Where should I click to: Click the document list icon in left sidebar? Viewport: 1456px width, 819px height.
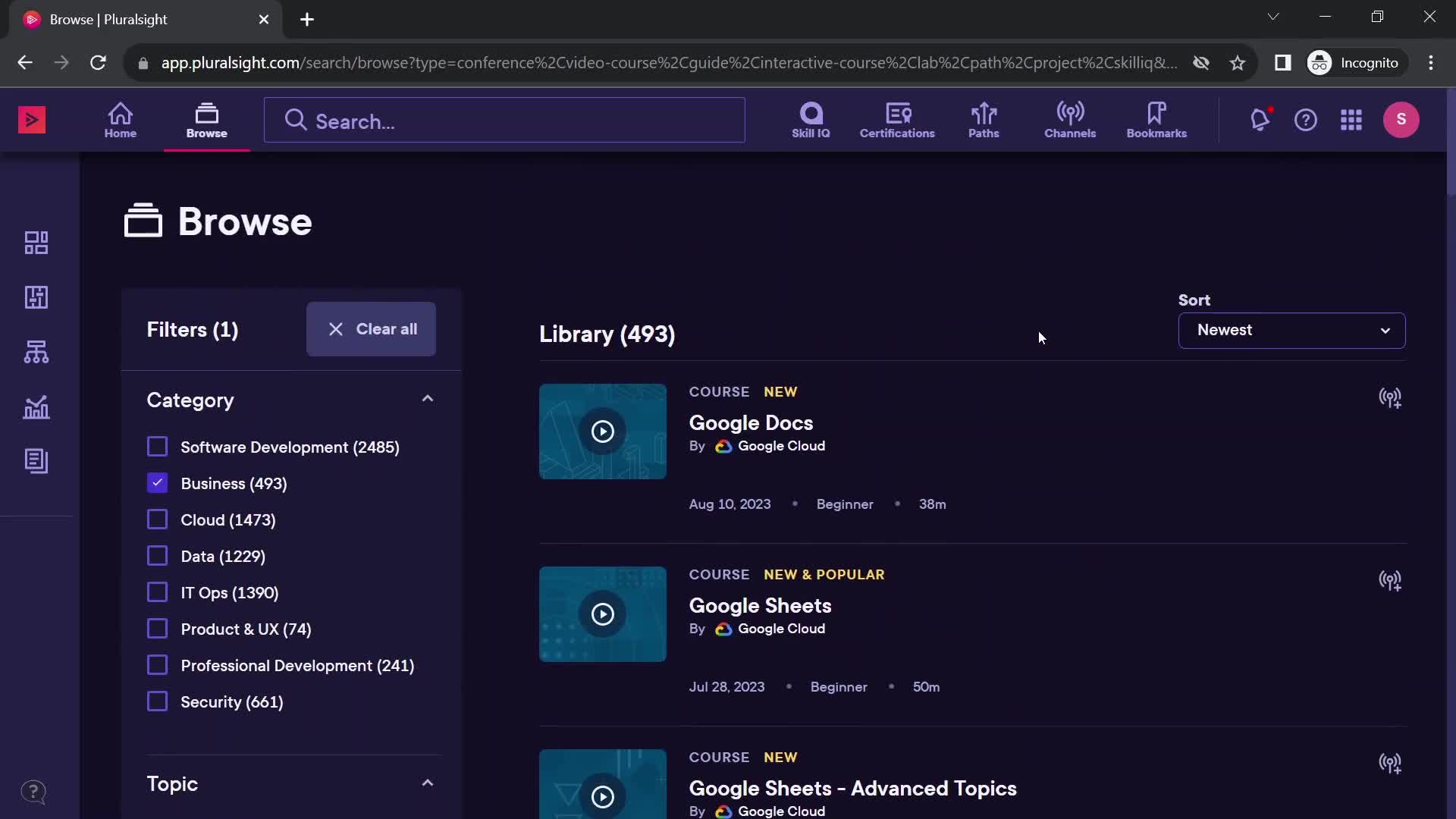point(36,461)
